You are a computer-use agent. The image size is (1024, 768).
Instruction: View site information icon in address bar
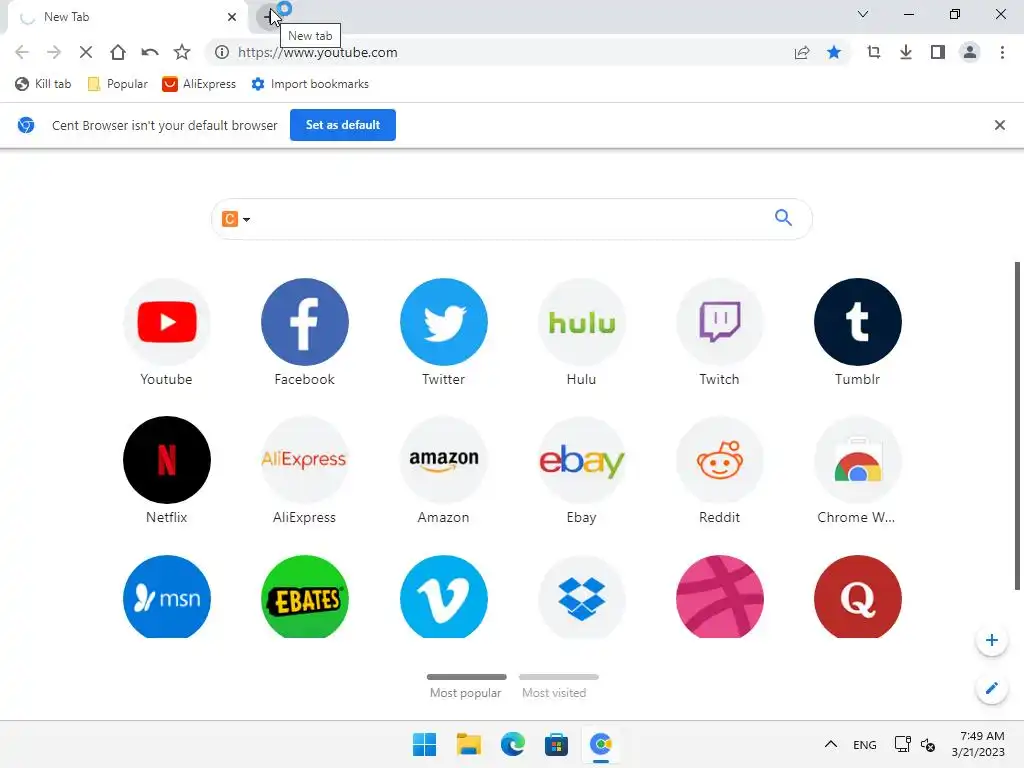tap(222, 52)
